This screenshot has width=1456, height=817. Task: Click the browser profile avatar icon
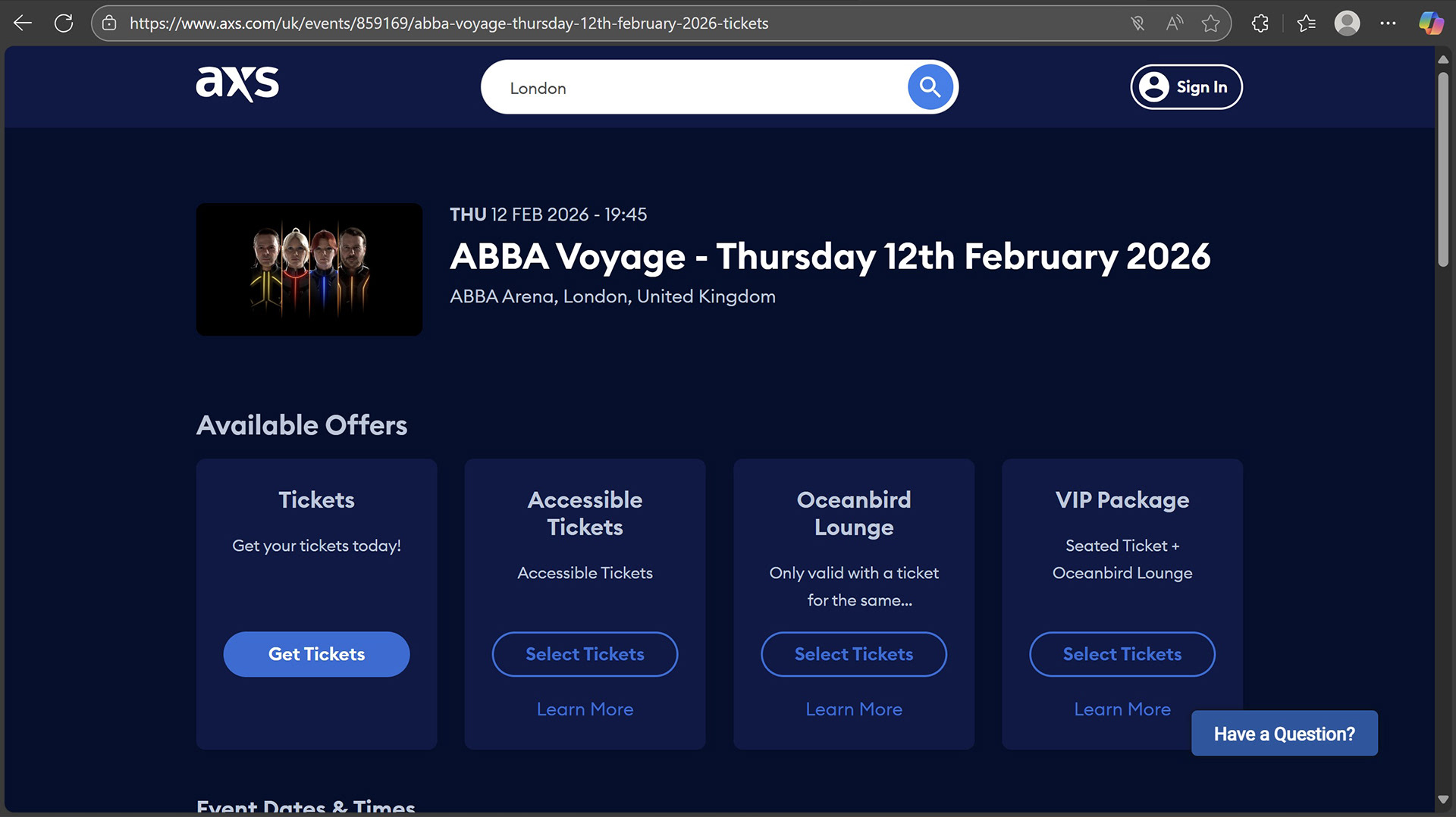[1347, 23]
